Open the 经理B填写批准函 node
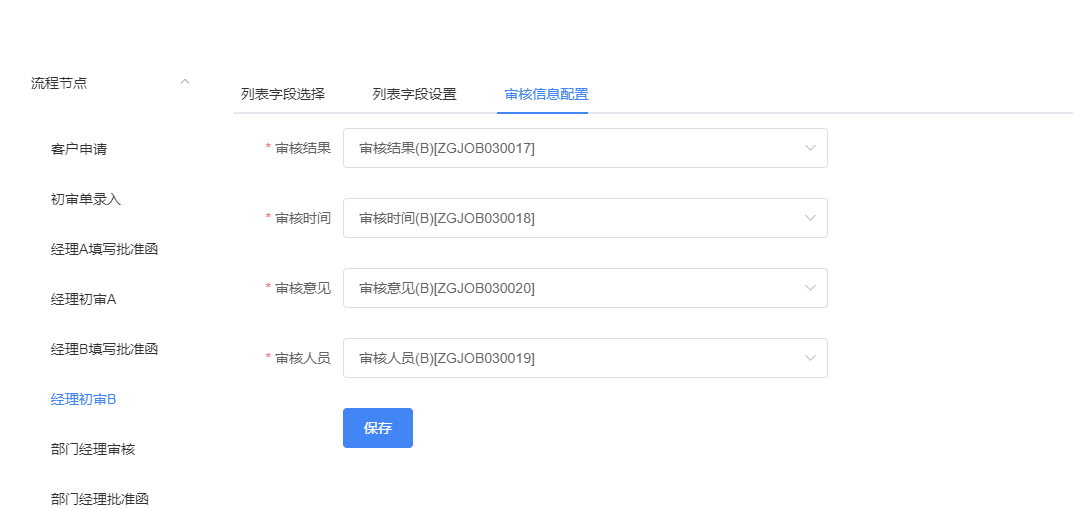Image resolution: width=1073 pixels, height=509 pixels. point(104,349)
